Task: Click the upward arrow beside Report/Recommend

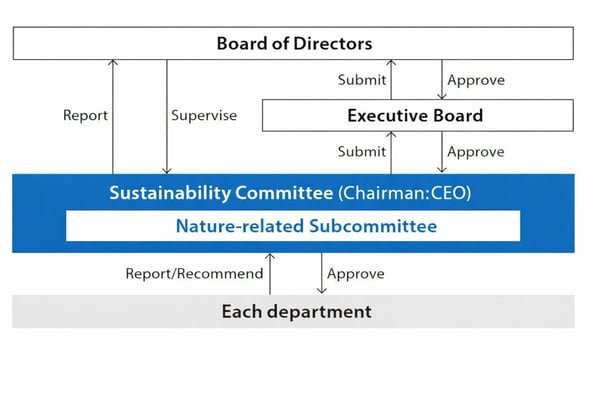Action: click(x=269, y=274)
